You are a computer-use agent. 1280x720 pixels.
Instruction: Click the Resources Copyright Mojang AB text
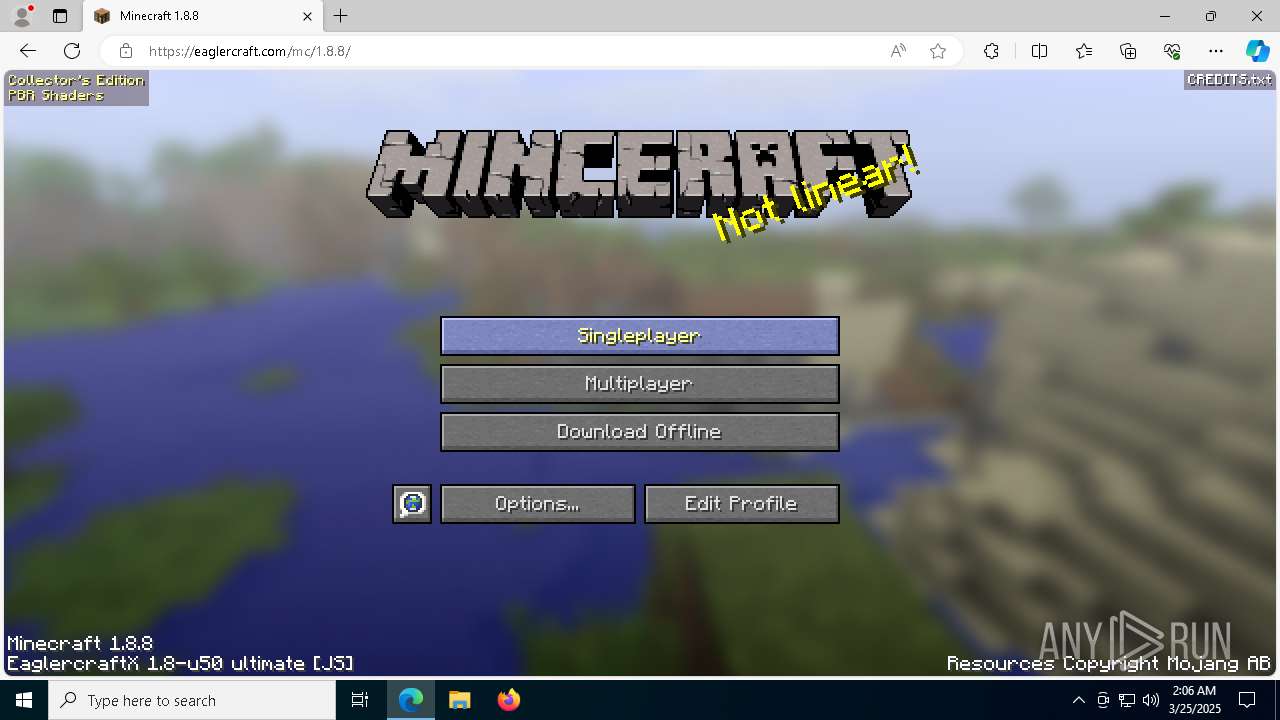pos(1109,664)
